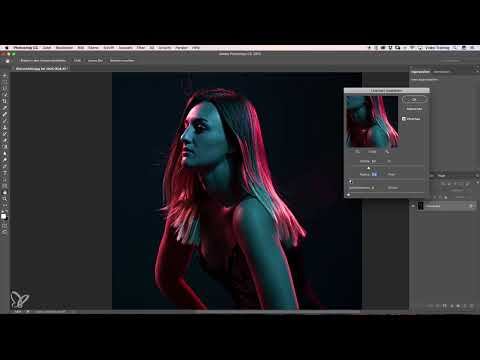
Task: Select the Rectangular Marquee tool
Action: tap(5, 82)
